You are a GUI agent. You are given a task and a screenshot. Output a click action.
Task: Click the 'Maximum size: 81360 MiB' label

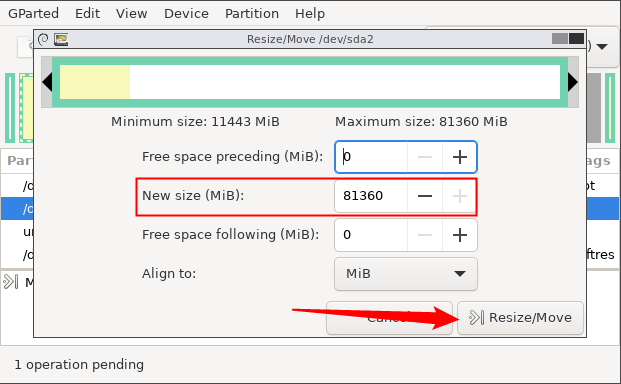[421, 122]
